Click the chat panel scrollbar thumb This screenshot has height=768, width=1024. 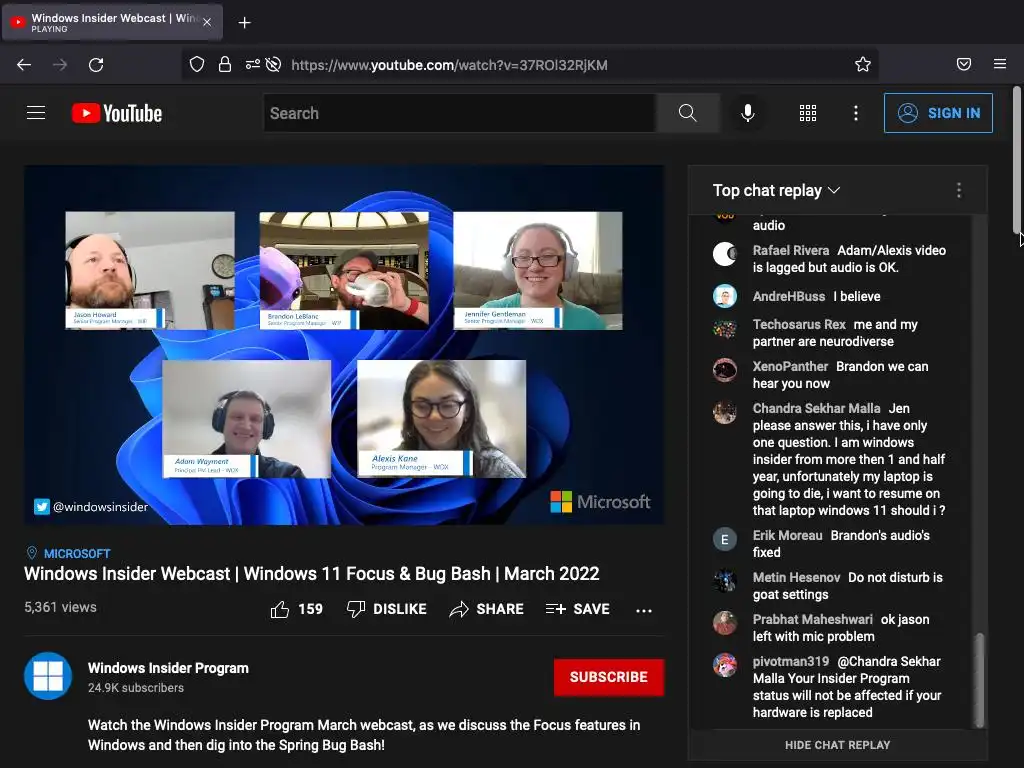(x=979, y=679)
